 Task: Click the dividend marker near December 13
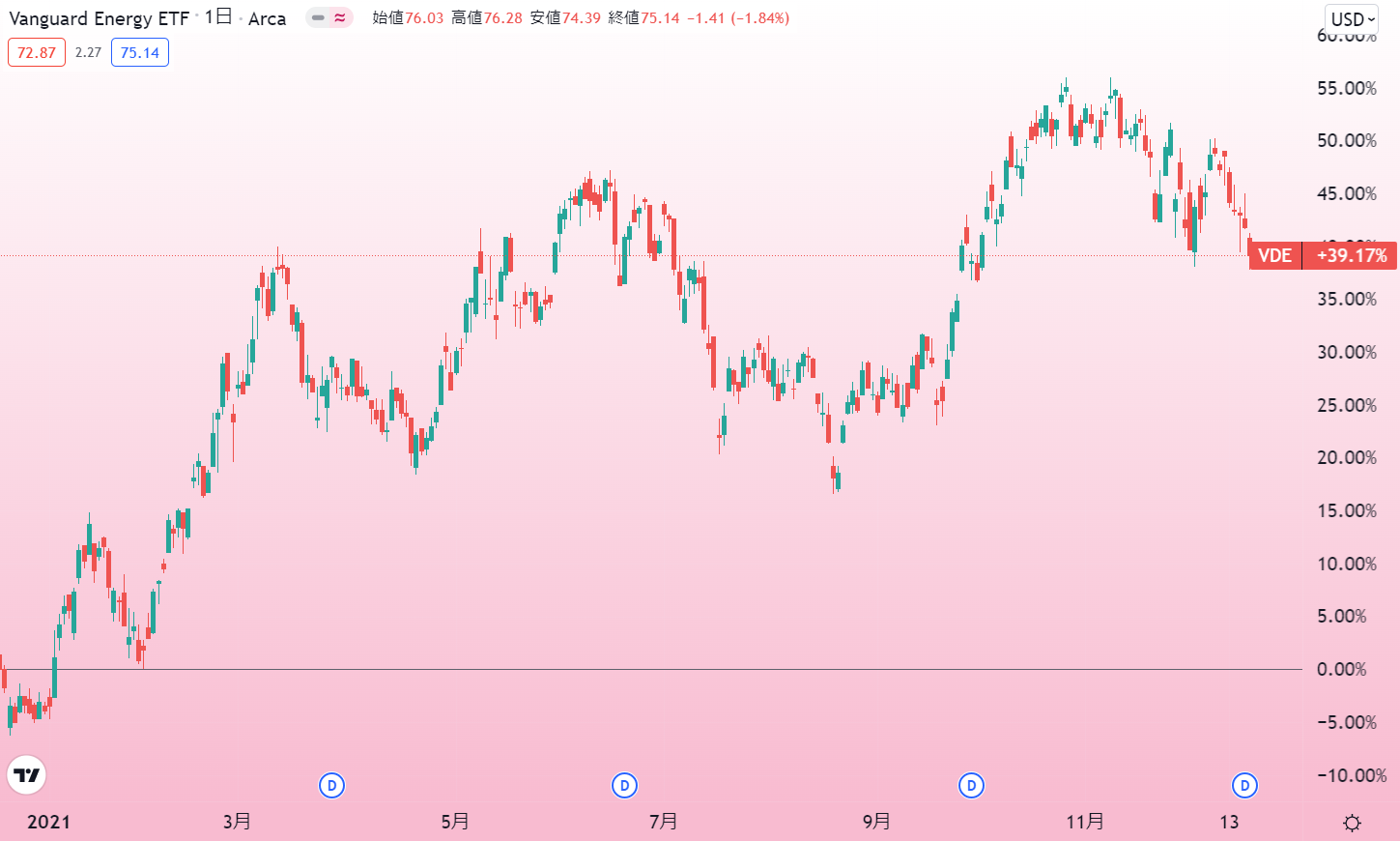1244,785
